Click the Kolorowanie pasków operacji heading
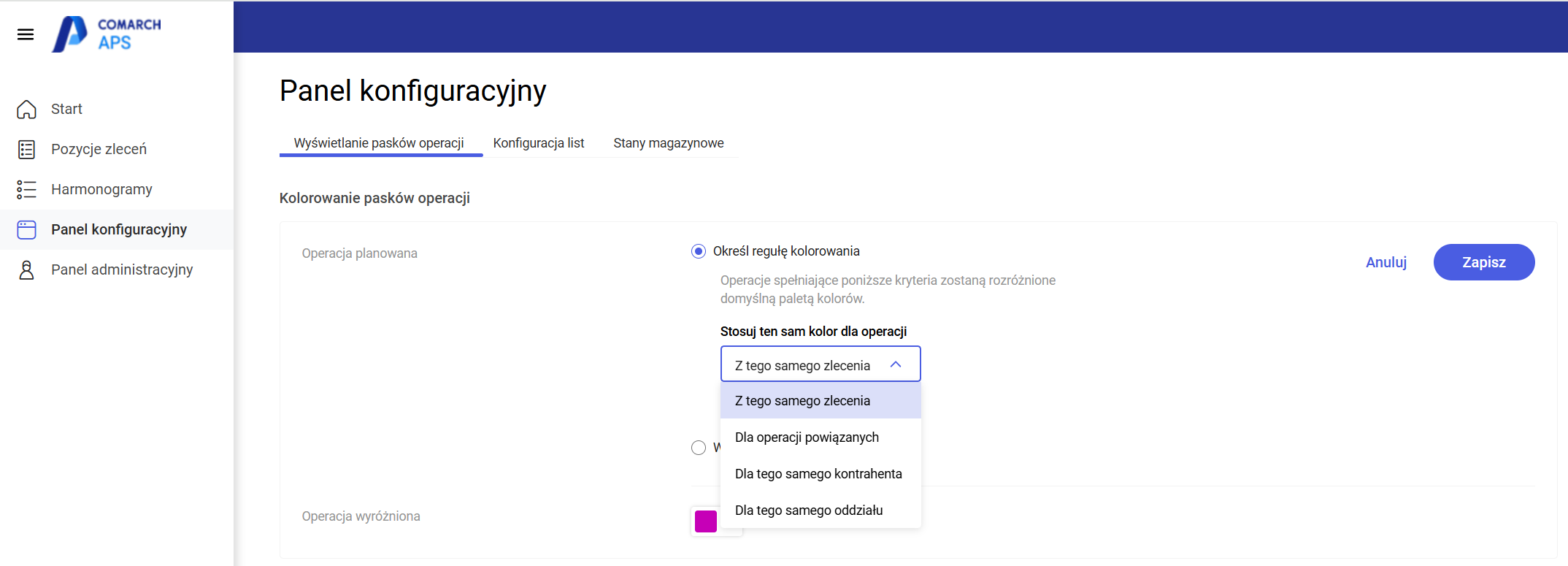1568x566 pixels. (x=374, y=198)
